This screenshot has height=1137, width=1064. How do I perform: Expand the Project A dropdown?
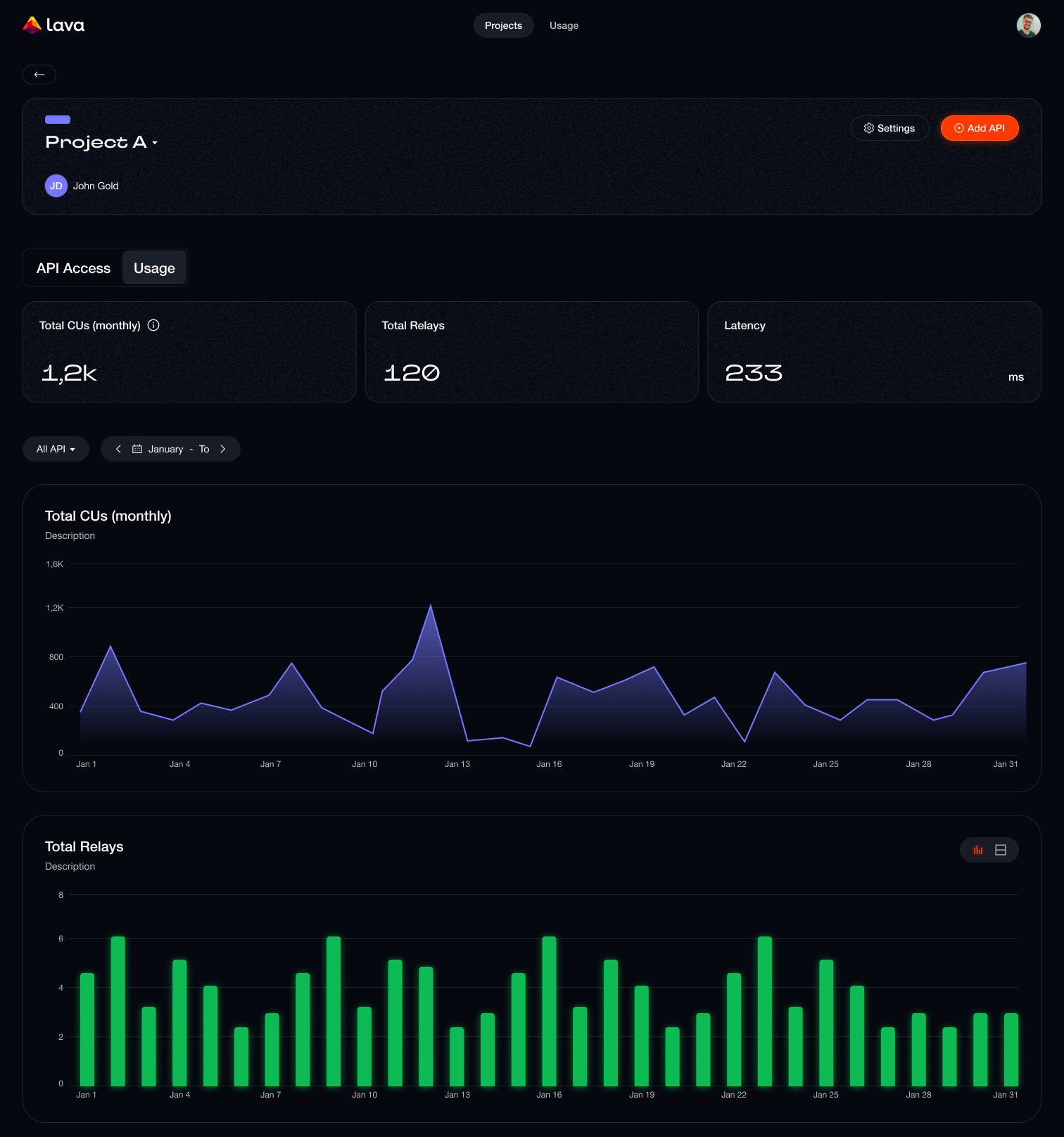tap(155, 143)
